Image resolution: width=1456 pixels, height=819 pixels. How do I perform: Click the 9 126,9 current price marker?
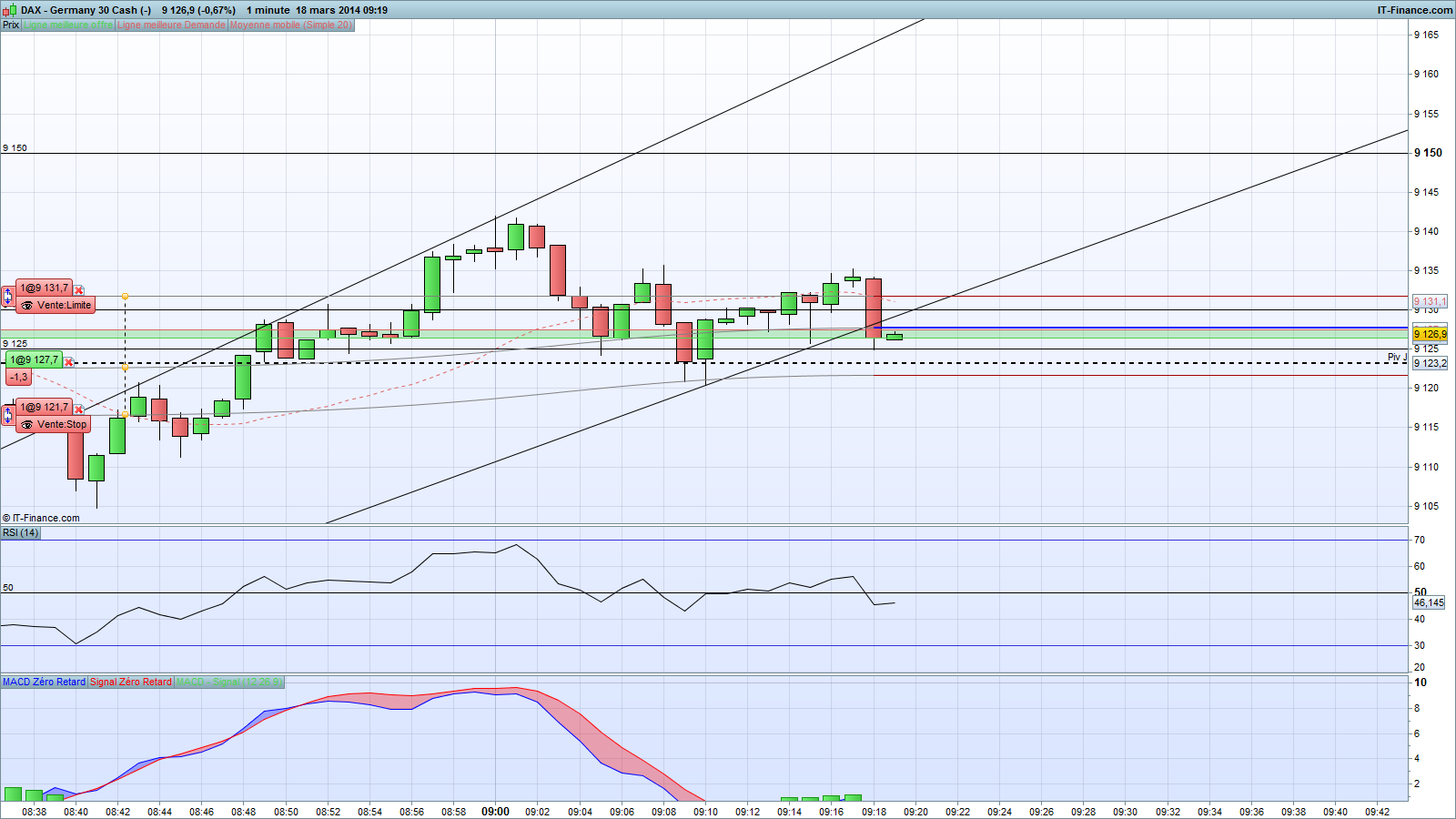pyautogui.click(x=1430, y=334)
